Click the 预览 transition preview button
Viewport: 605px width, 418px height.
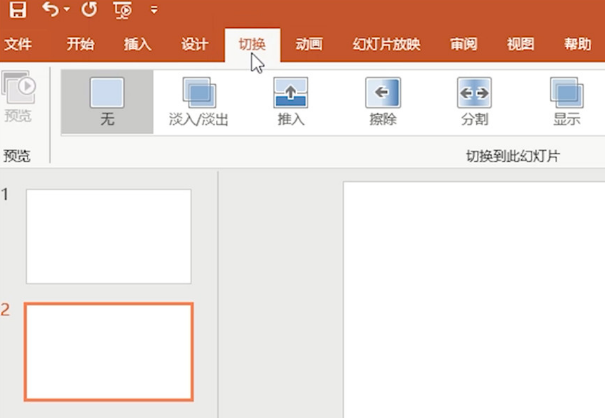pos(18,96)
